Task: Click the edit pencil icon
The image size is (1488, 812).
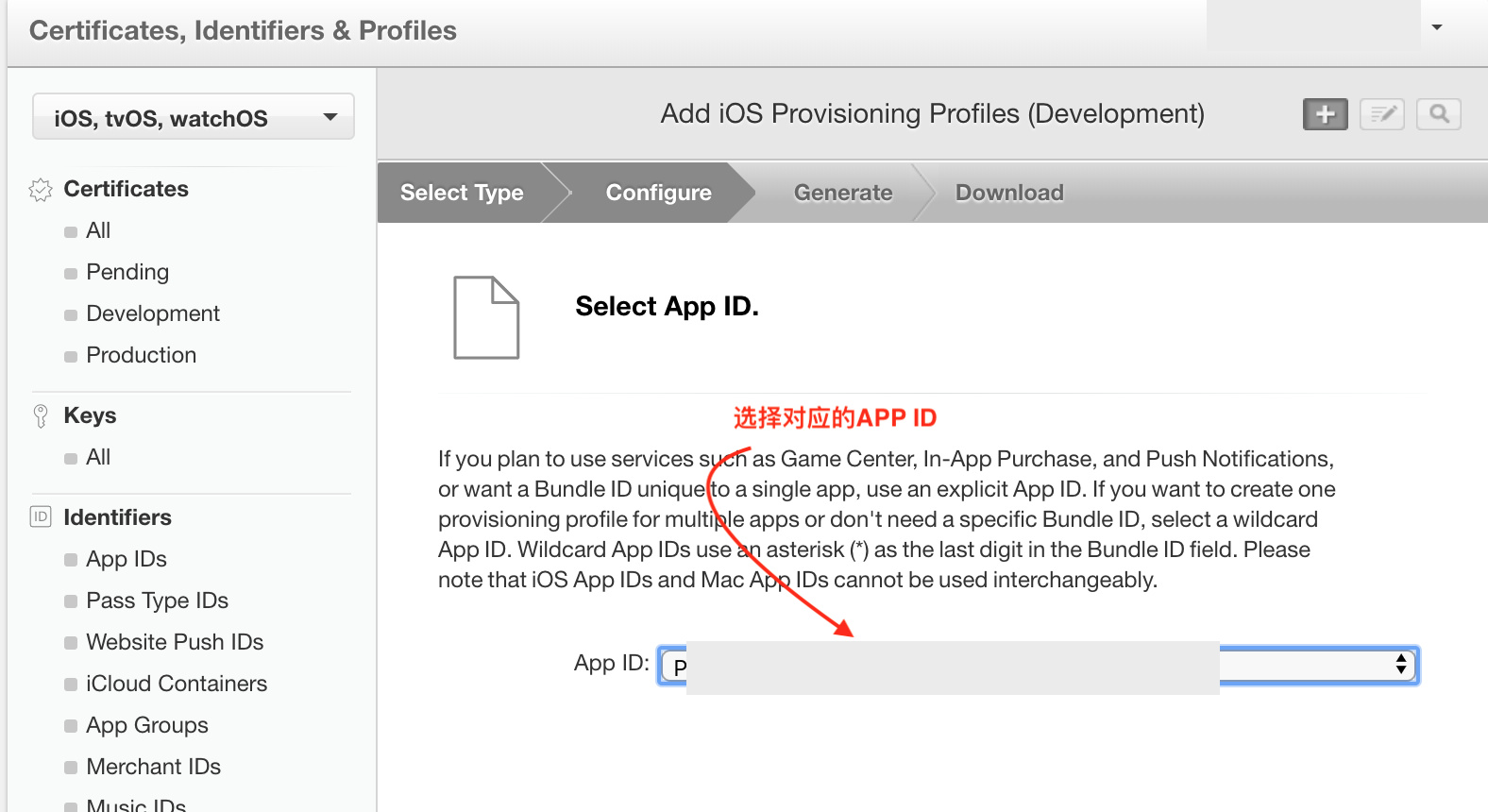Action: pyautogui.click(x=1382, y=114)
